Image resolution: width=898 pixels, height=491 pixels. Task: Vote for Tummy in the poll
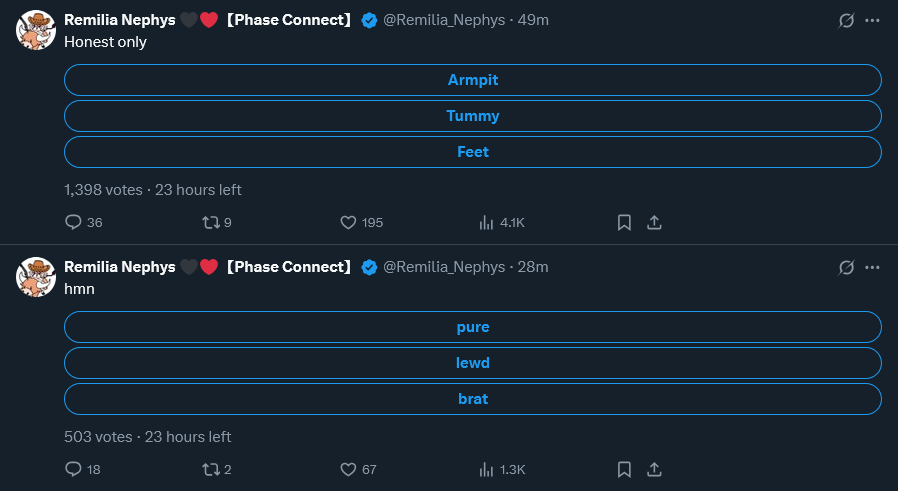pos(472,116)
